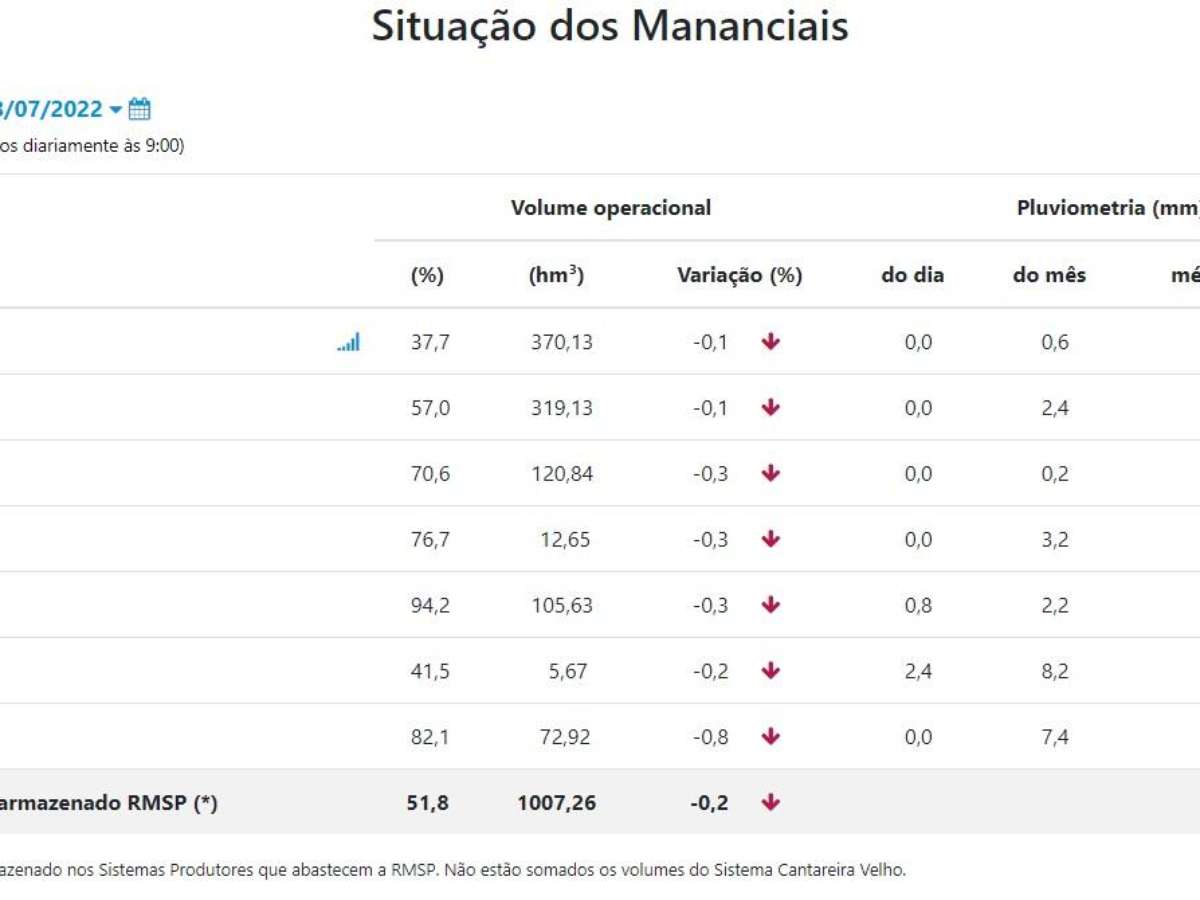Click the down arrow in the 120,84 row
Viewport: 1200px width, 900px height.
770,474
